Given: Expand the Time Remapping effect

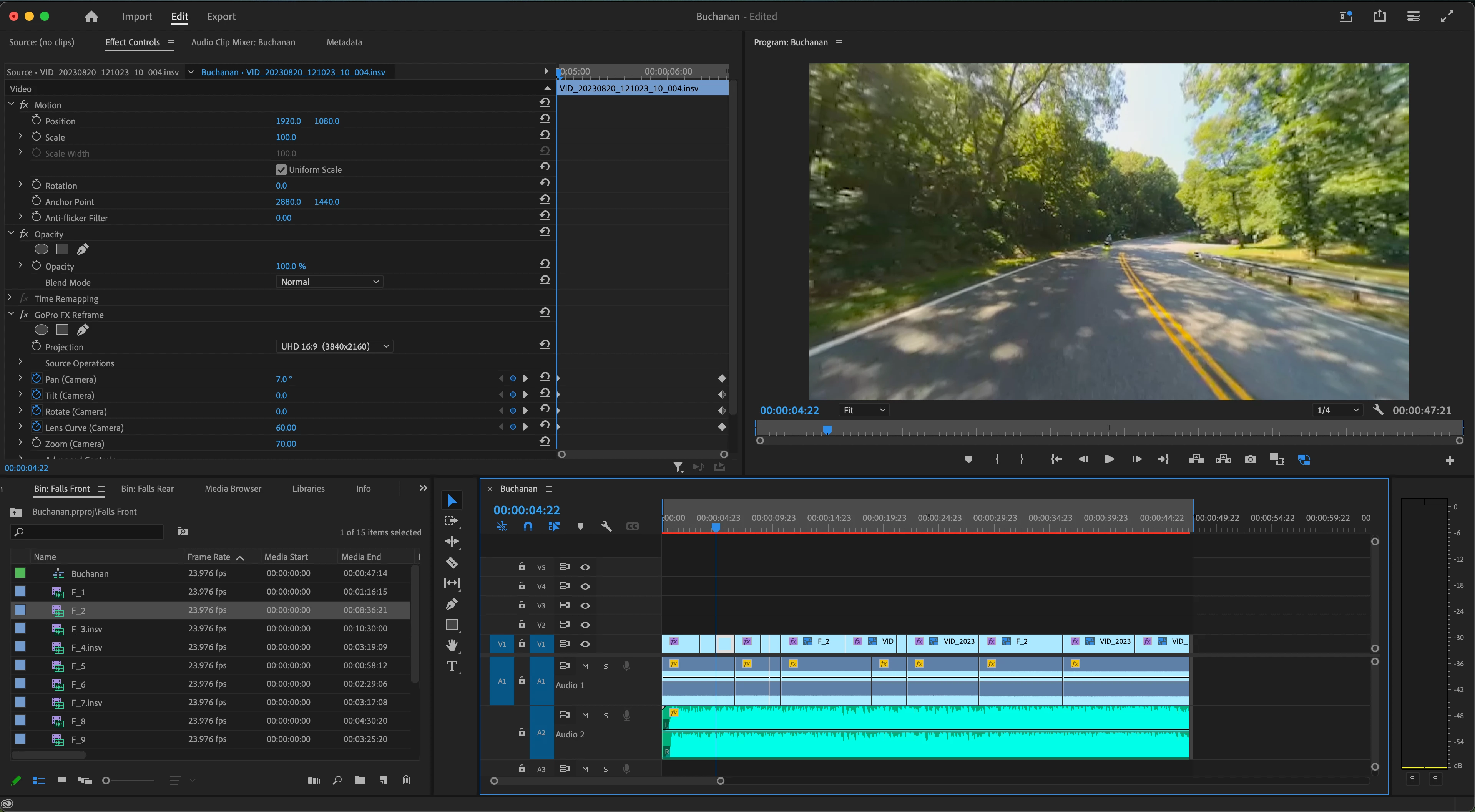Looking at the screenshot, I should point(10,298).
